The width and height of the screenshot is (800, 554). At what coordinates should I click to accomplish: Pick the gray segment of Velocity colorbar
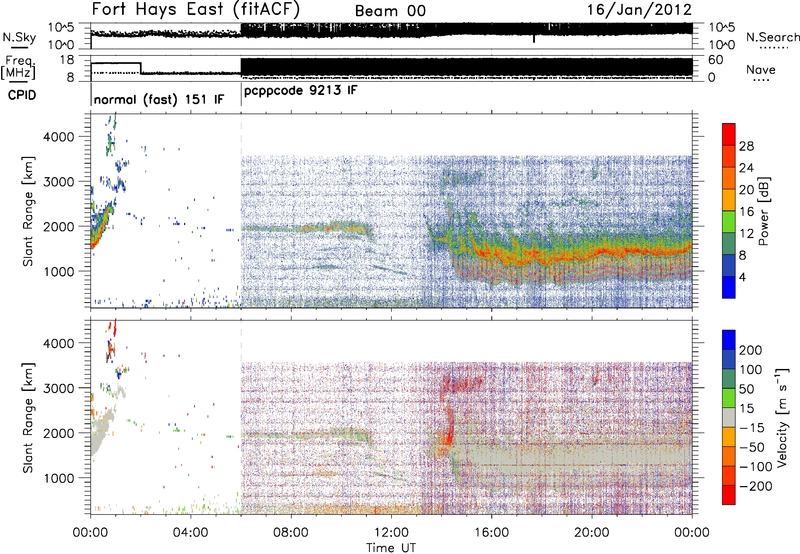[729, 417]
